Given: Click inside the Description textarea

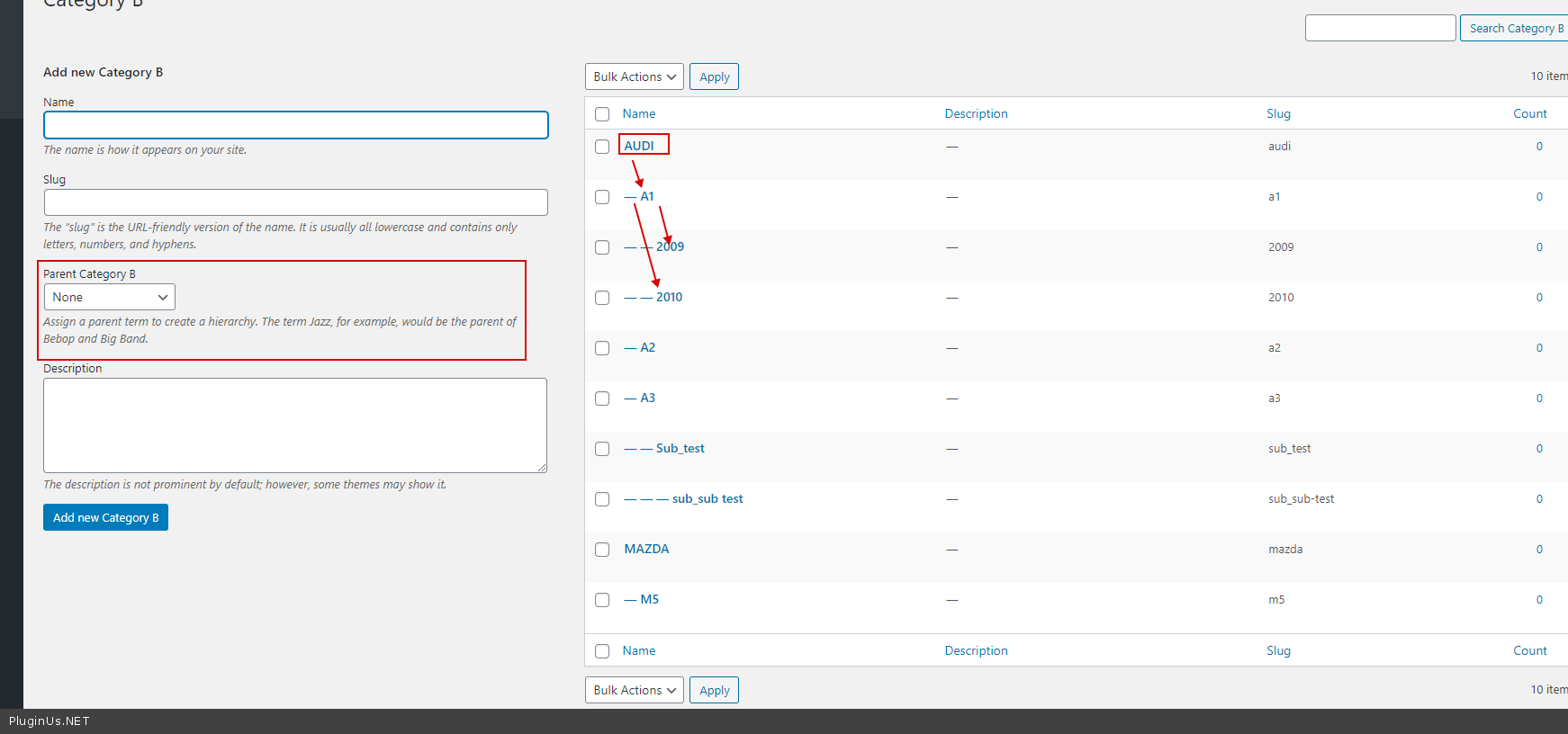Looking at the screenshot, I should tap(295, 425).
